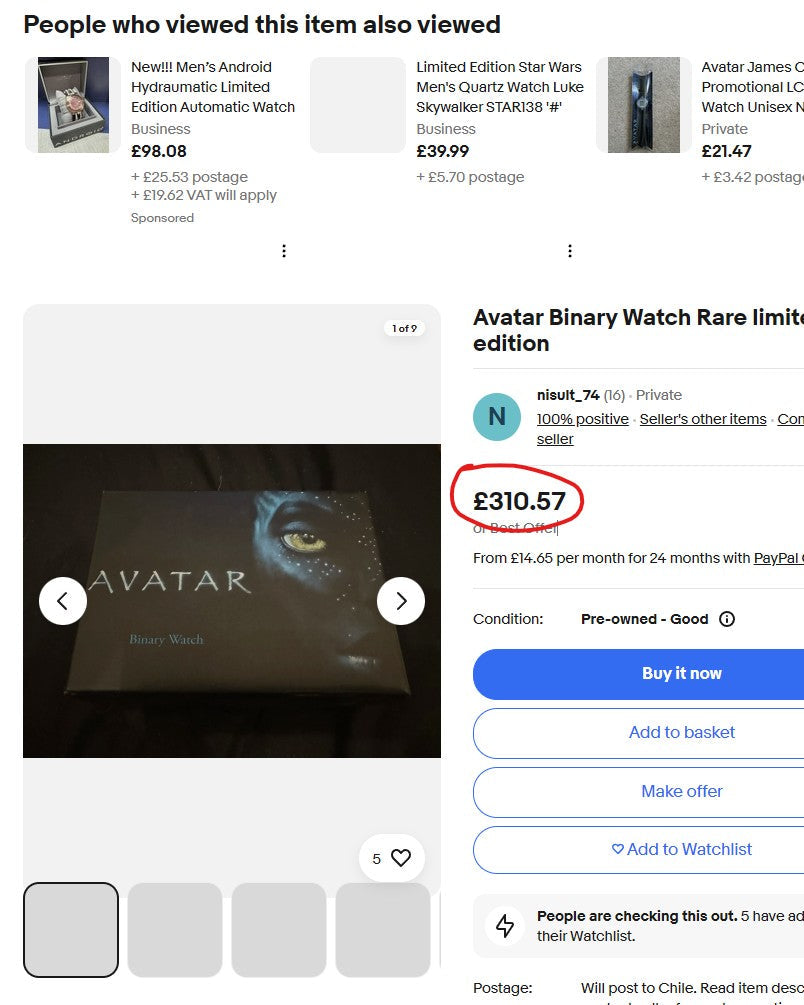The height and width of the screenshot is (1005, 804).
Task: Open three-dot menu under Android Hydraumatic listing
Action: [284, 251]
